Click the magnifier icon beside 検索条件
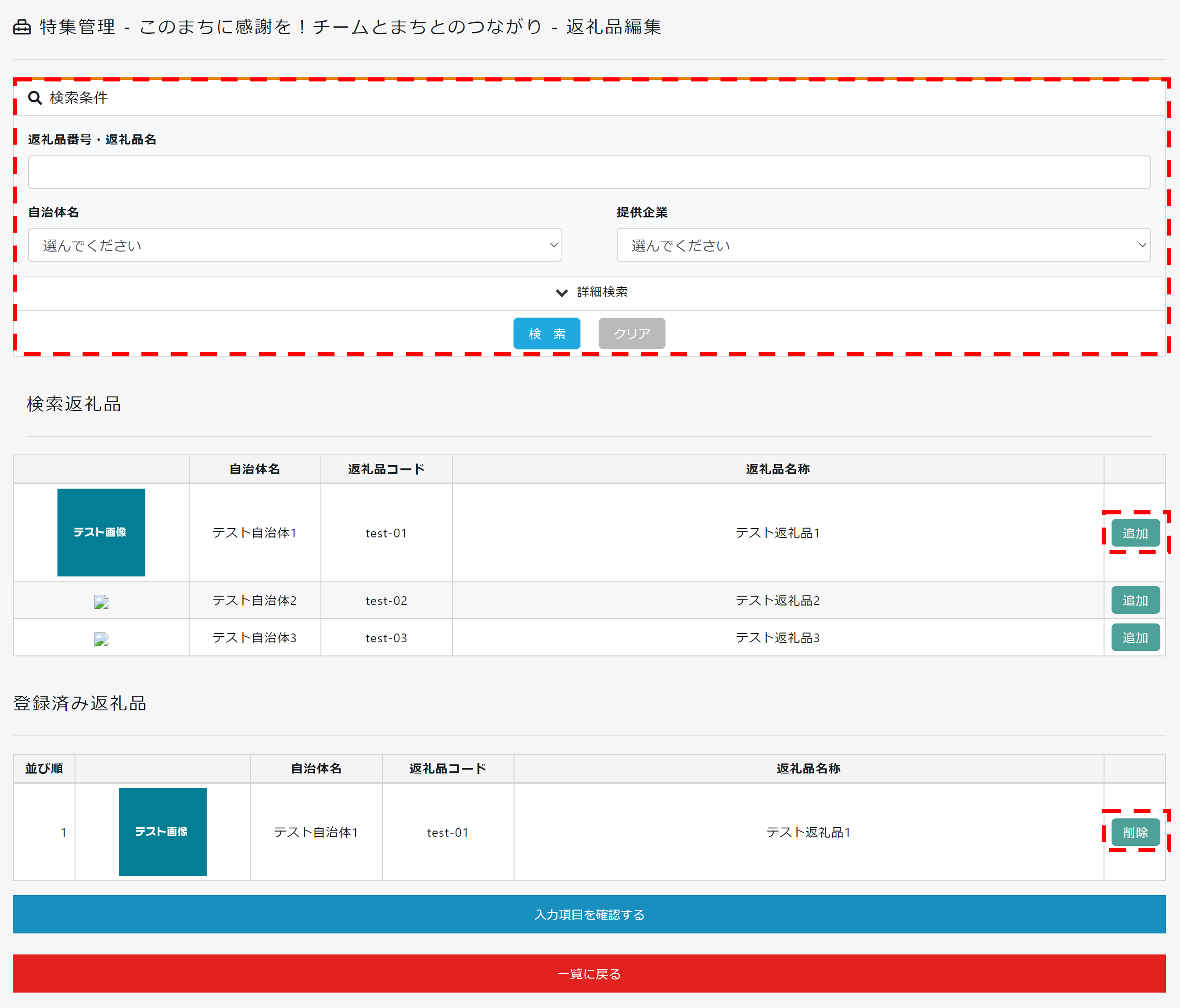 click(35, 98)
